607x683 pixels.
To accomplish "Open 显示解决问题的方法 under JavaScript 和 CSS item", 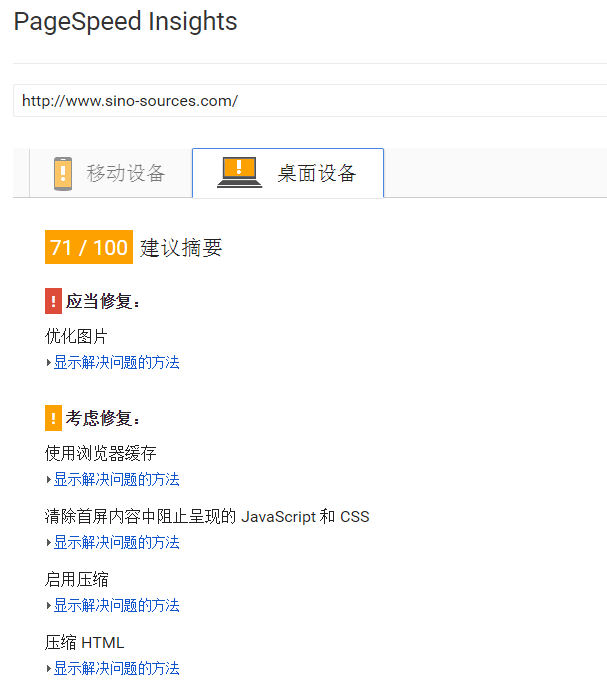I will (116, 543).
